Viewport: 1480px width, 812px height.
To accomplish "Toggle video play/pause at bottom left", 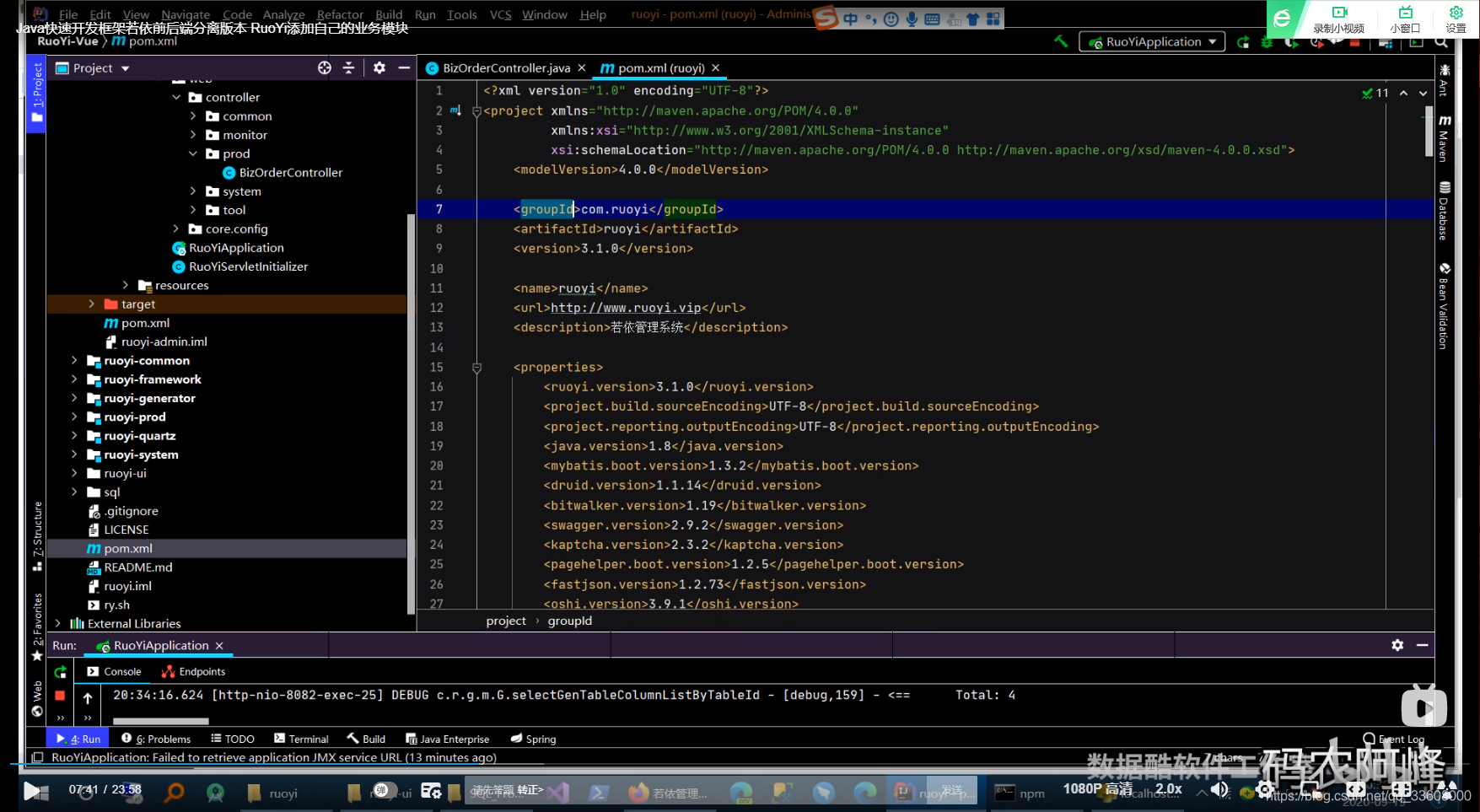I will pyautogui.click(x=35, y=791).
